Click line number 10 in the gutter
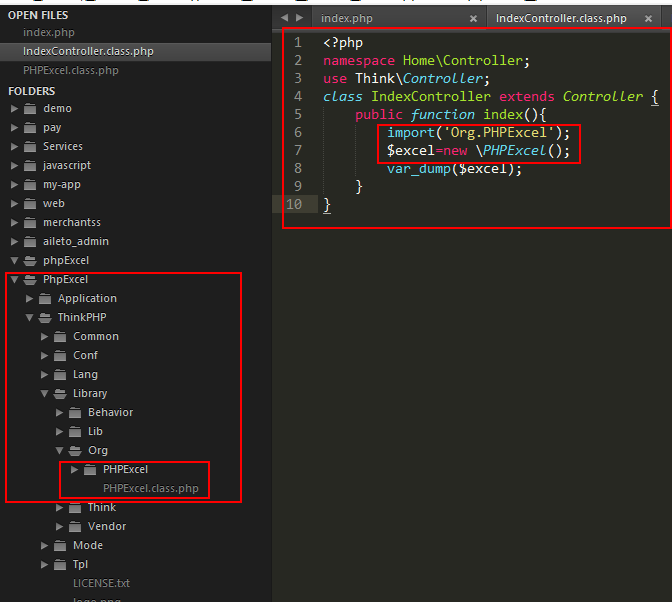 (294, 204)
